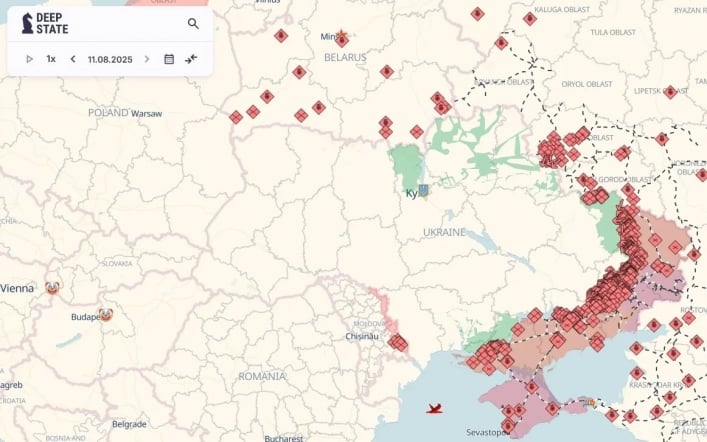
Task: Click the Belgrade city label
Action: point(129,424)
